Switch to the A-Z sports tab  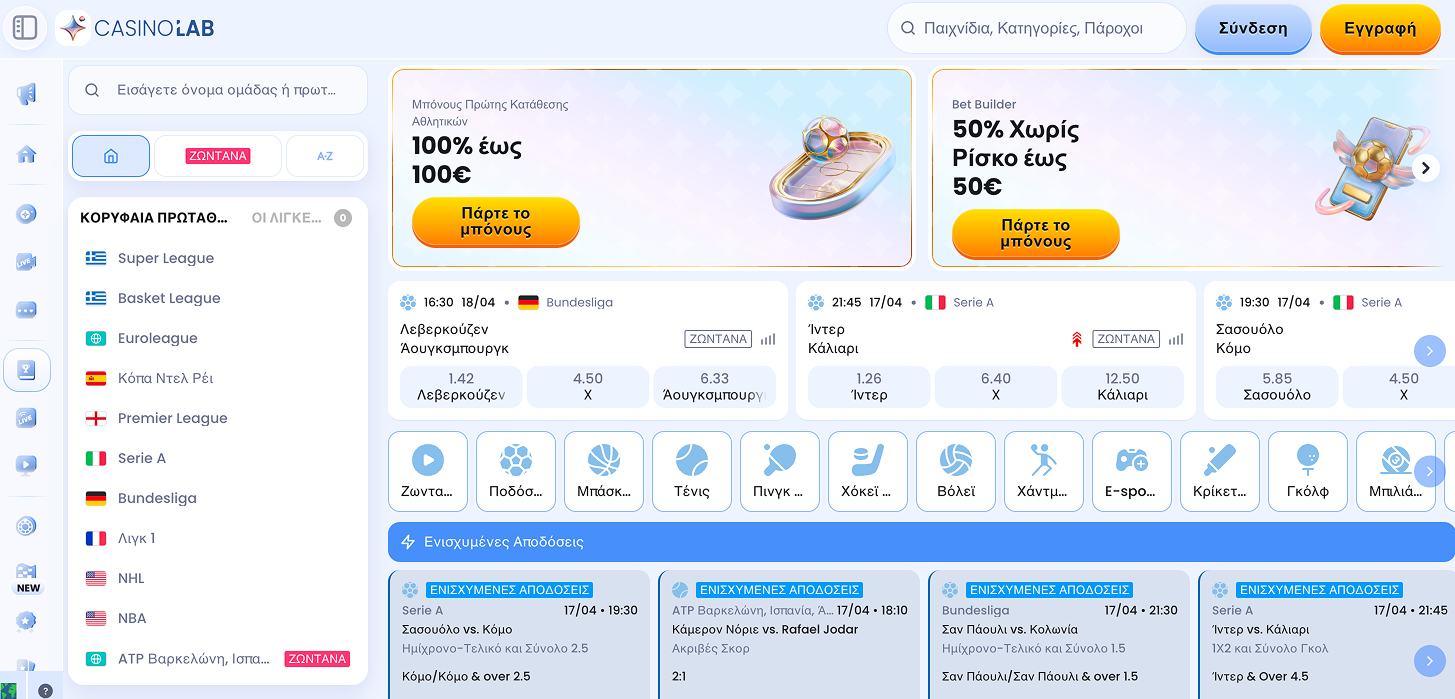click(325, 156)
